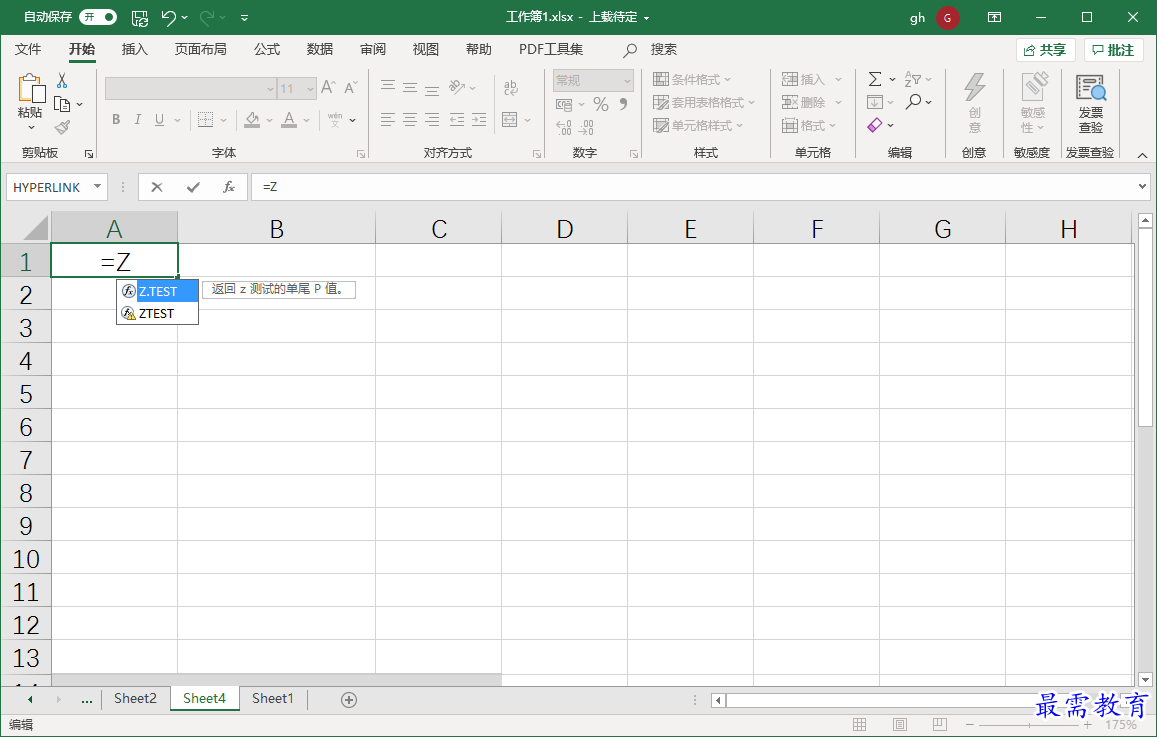This screenshot has height=737, width=1157.
Task: Click the Decrease Decimal icon
Action: coord(586,128)
